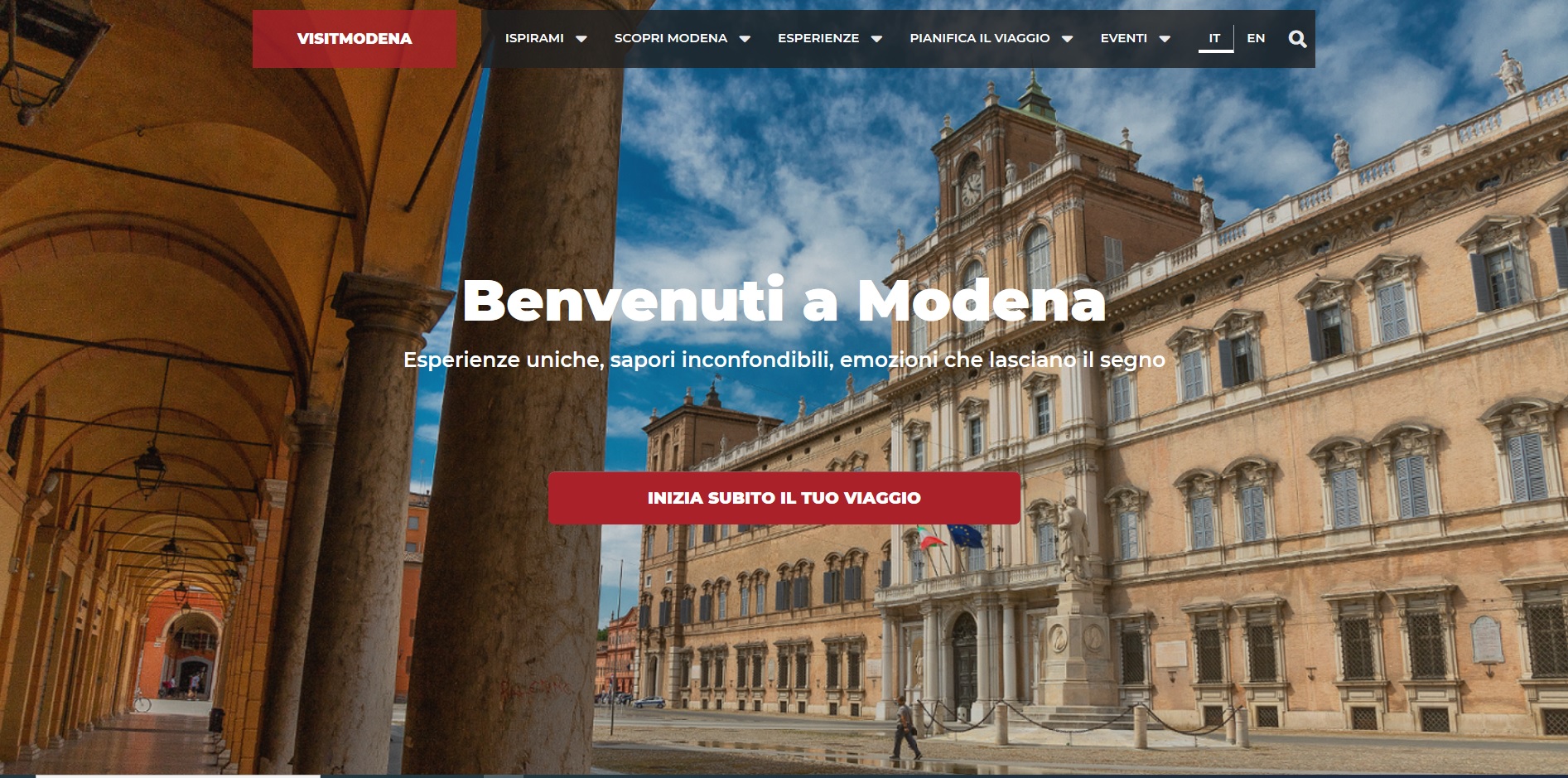1568x778 pixels.
Task: Open the EVENTI menu item
Action: [1124, 38]
